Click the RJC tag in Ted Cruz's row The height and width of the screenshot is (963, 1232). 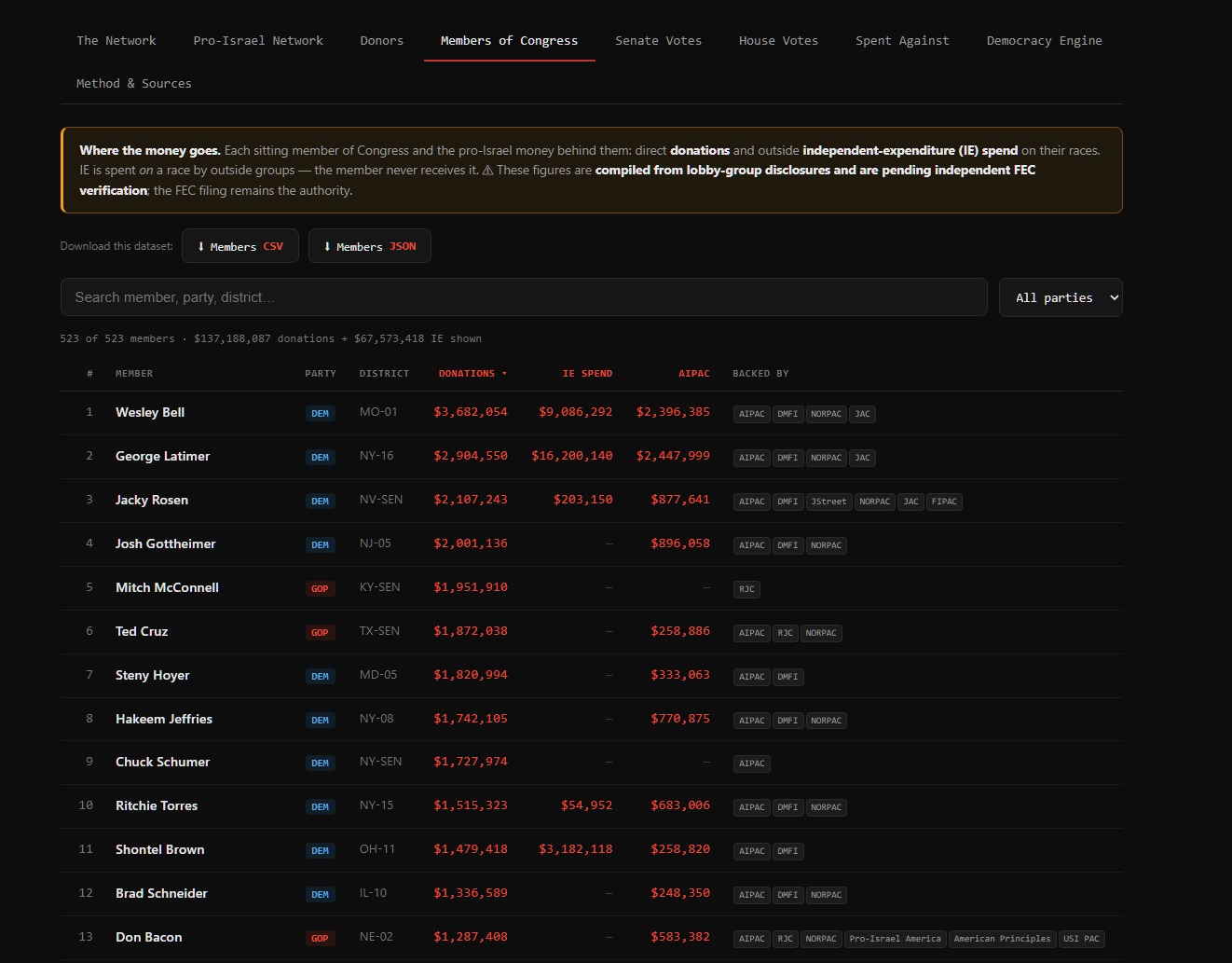pos(786,633)
